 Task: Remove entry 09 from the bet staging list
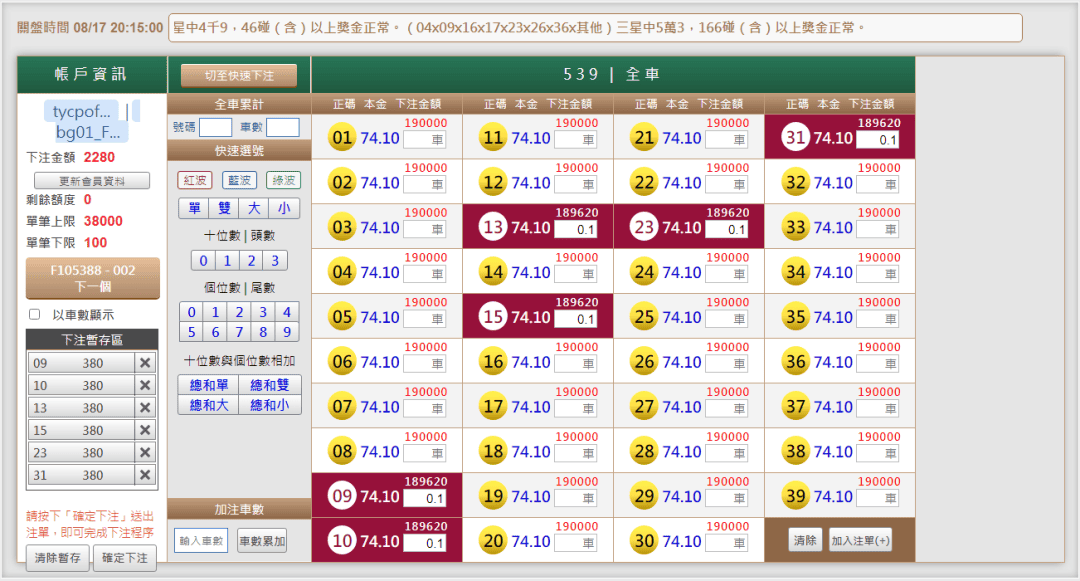pos(145,363)
